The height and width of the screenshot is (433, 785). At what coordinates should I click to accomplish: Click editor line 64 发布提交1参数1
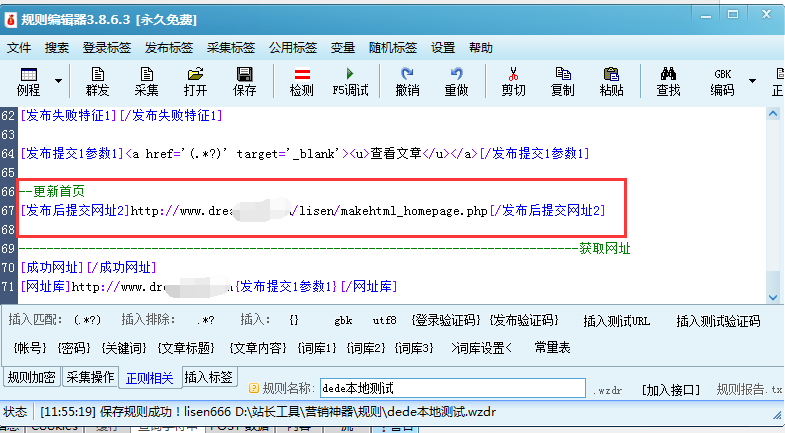[305, 153]
